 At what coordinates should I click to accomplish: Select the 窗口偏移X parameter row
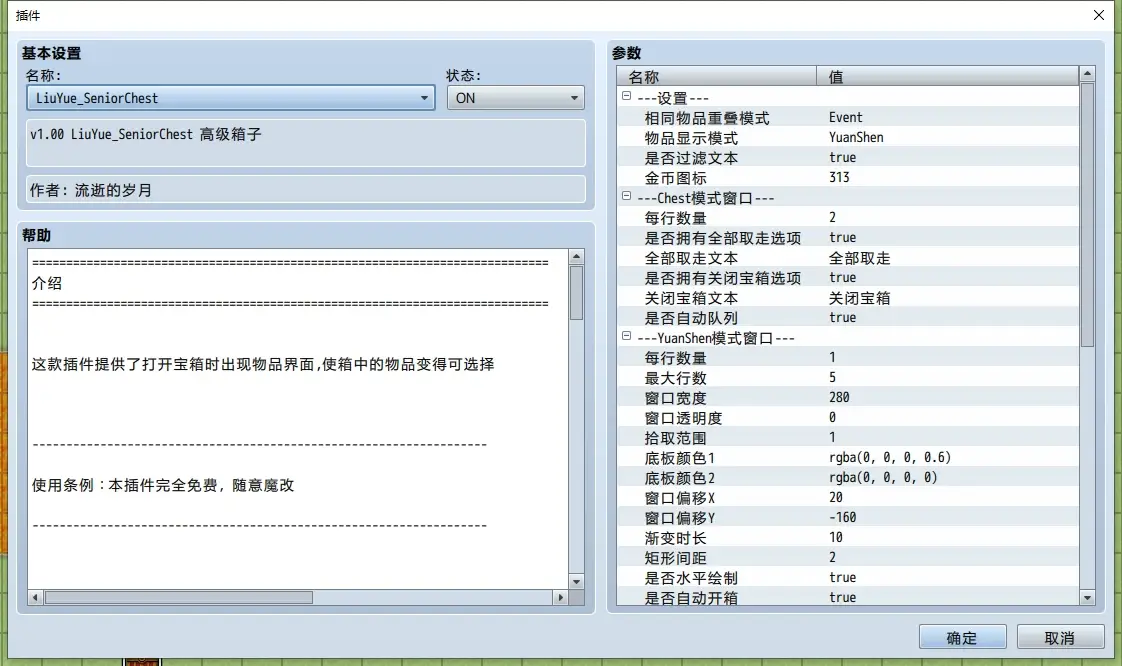pyautogui.click(x=848, y=497)
